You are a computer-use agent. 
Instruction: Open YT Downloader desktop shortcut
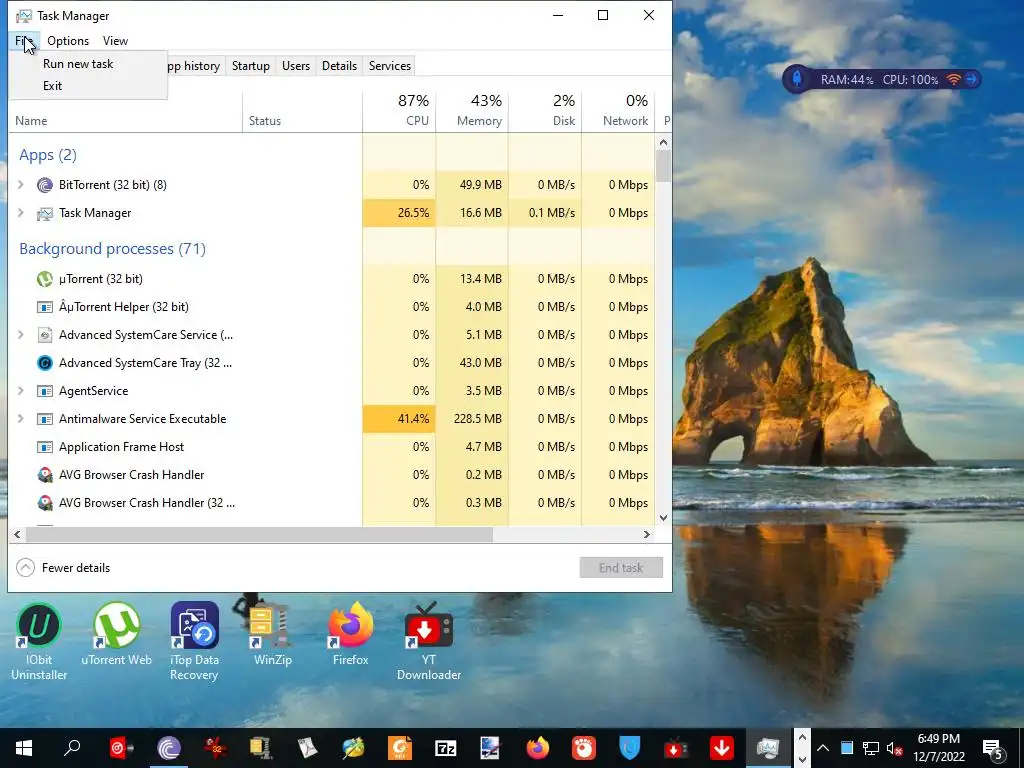tap(428, 641)
